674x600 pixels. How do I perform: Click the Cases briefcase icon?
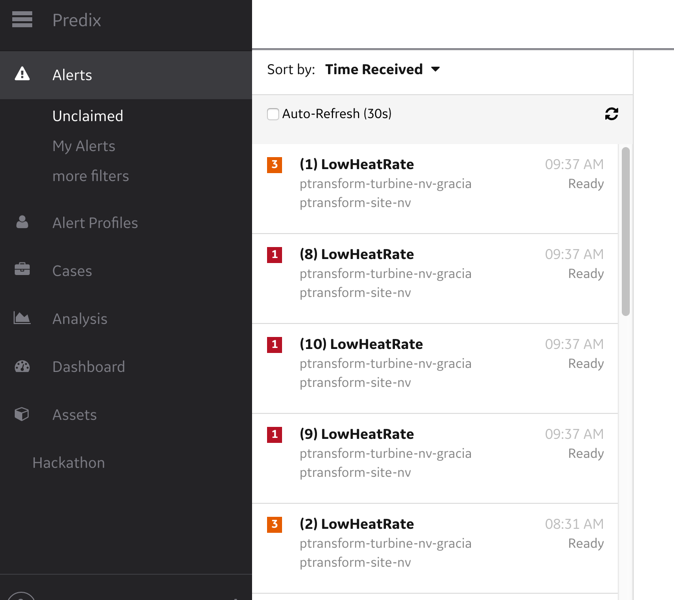(x=22, y=270)
